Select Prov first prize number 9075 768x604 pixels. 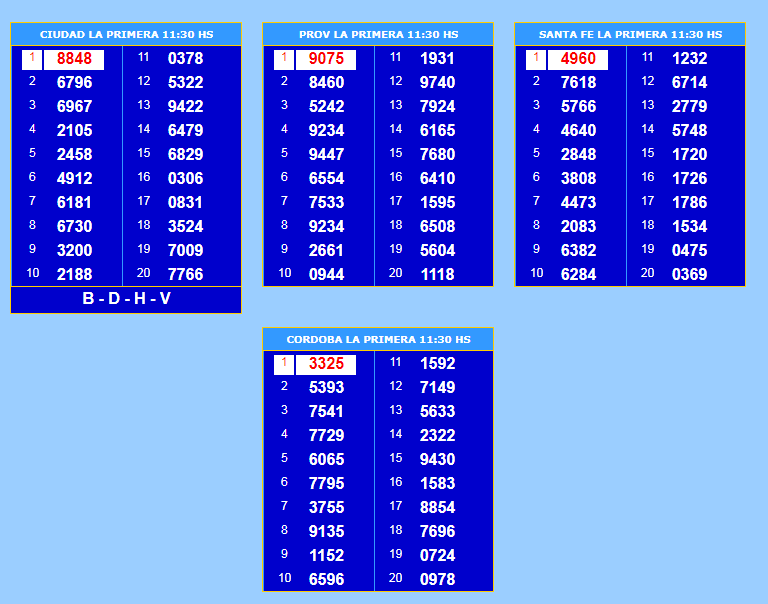point(326,59)
